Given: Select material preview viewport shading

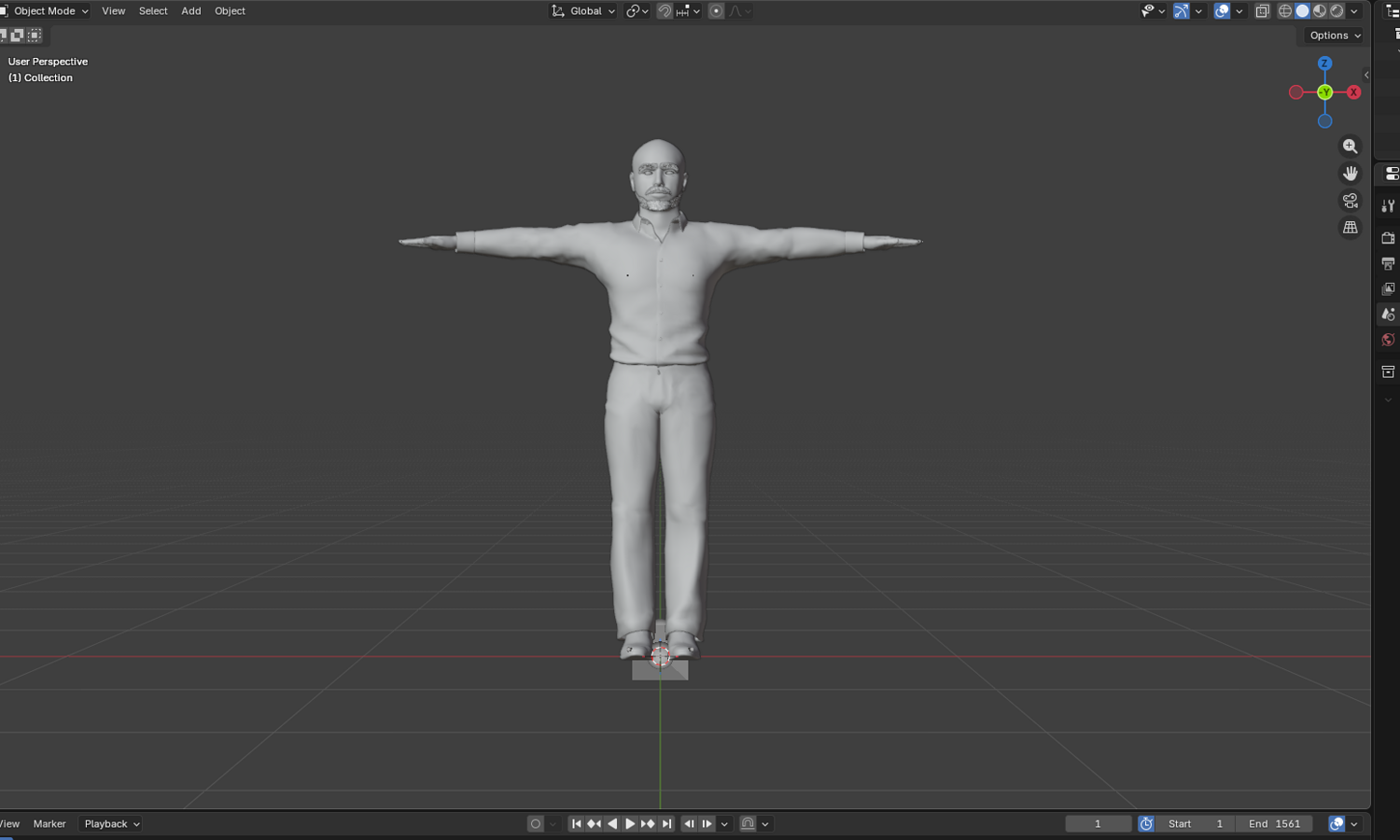Looking at the screenshot, I should tap(1320, 11).
